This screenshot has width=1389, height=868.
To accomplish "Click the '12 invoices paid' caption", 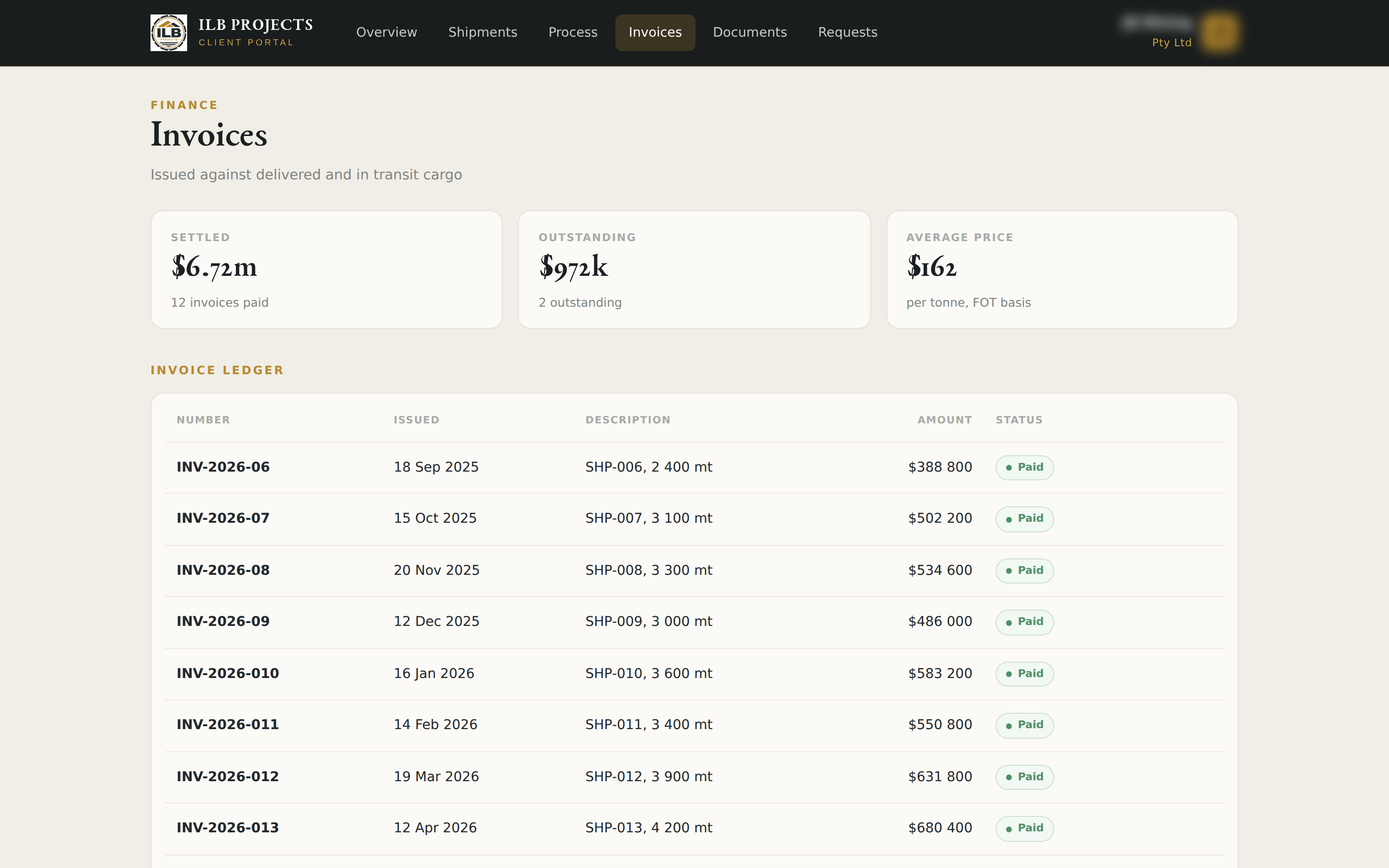I will (x=219, y=302).
